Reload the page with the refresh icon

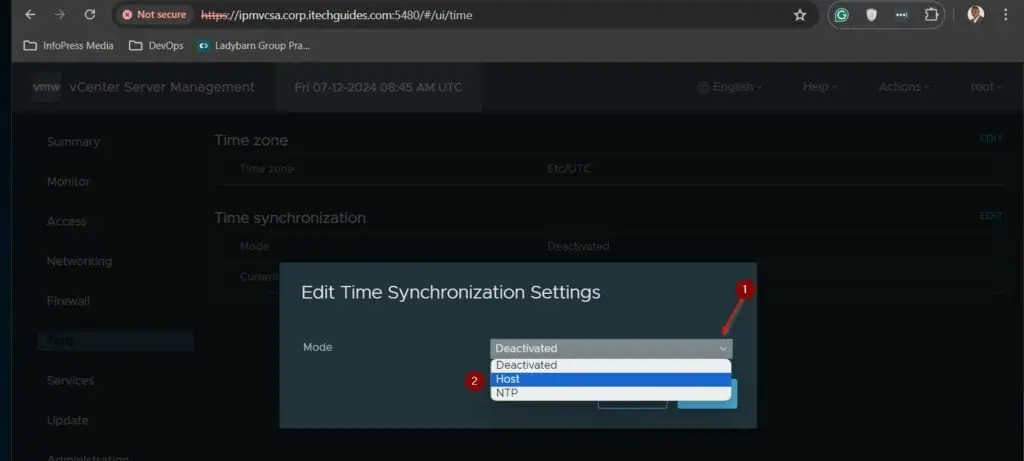[90, 14]
